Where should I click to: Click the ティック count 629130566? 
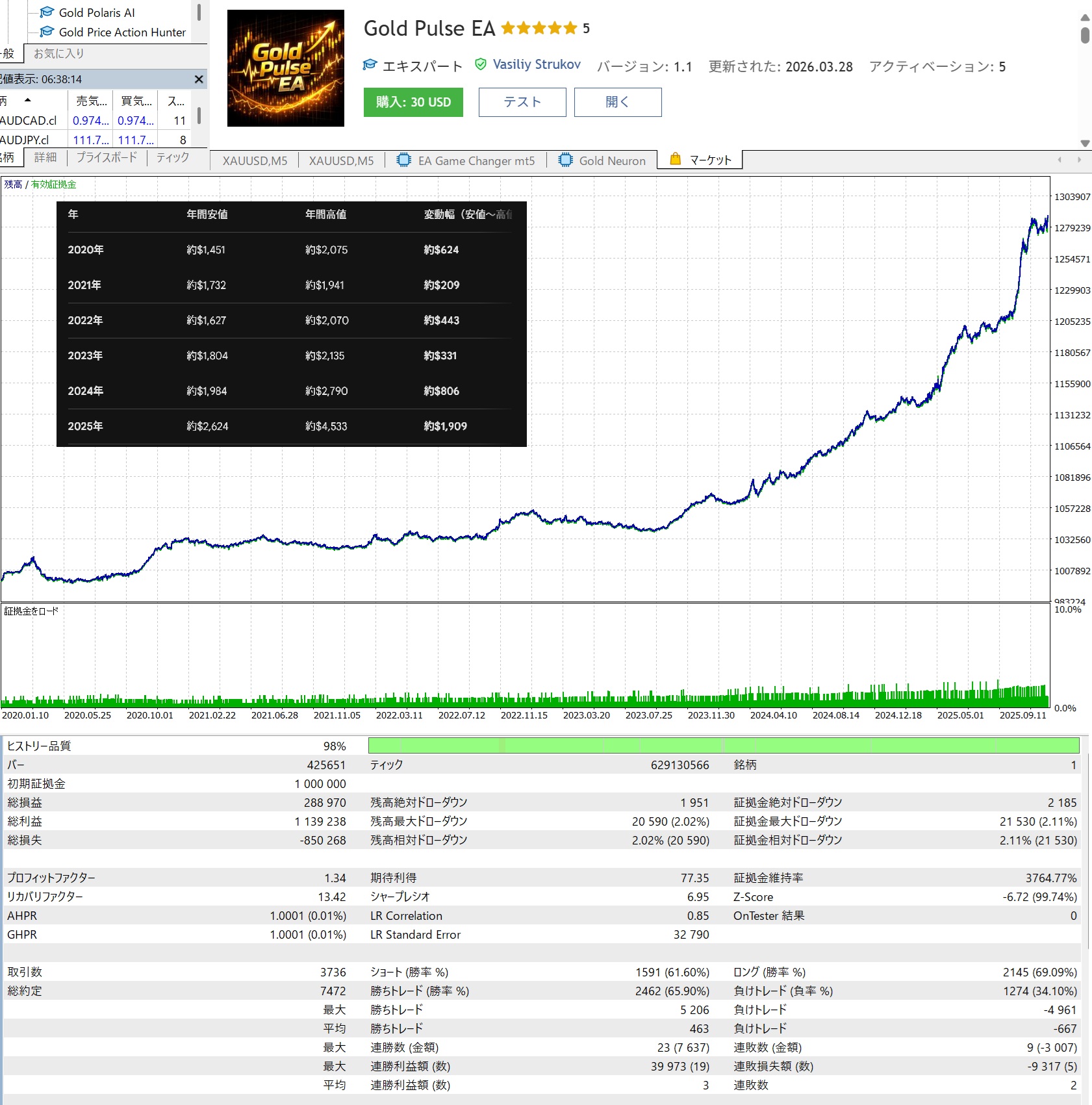point(680,765)
